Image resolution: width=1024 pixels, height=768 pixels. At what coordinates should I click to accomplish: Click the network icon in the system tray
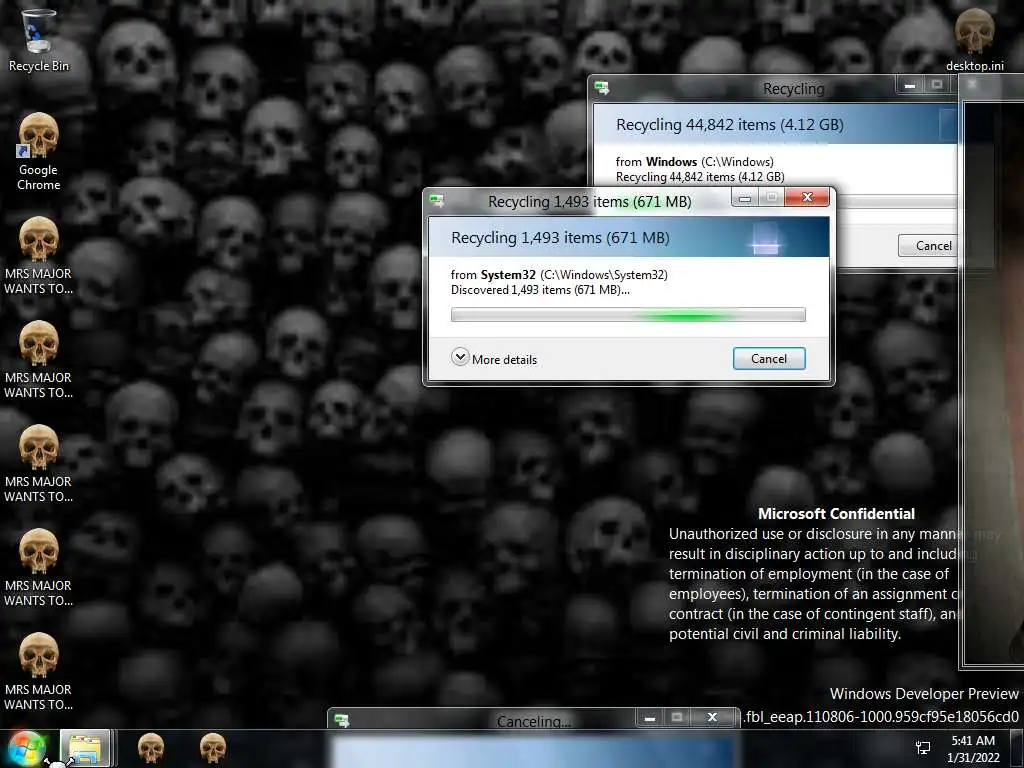[923, 748]
